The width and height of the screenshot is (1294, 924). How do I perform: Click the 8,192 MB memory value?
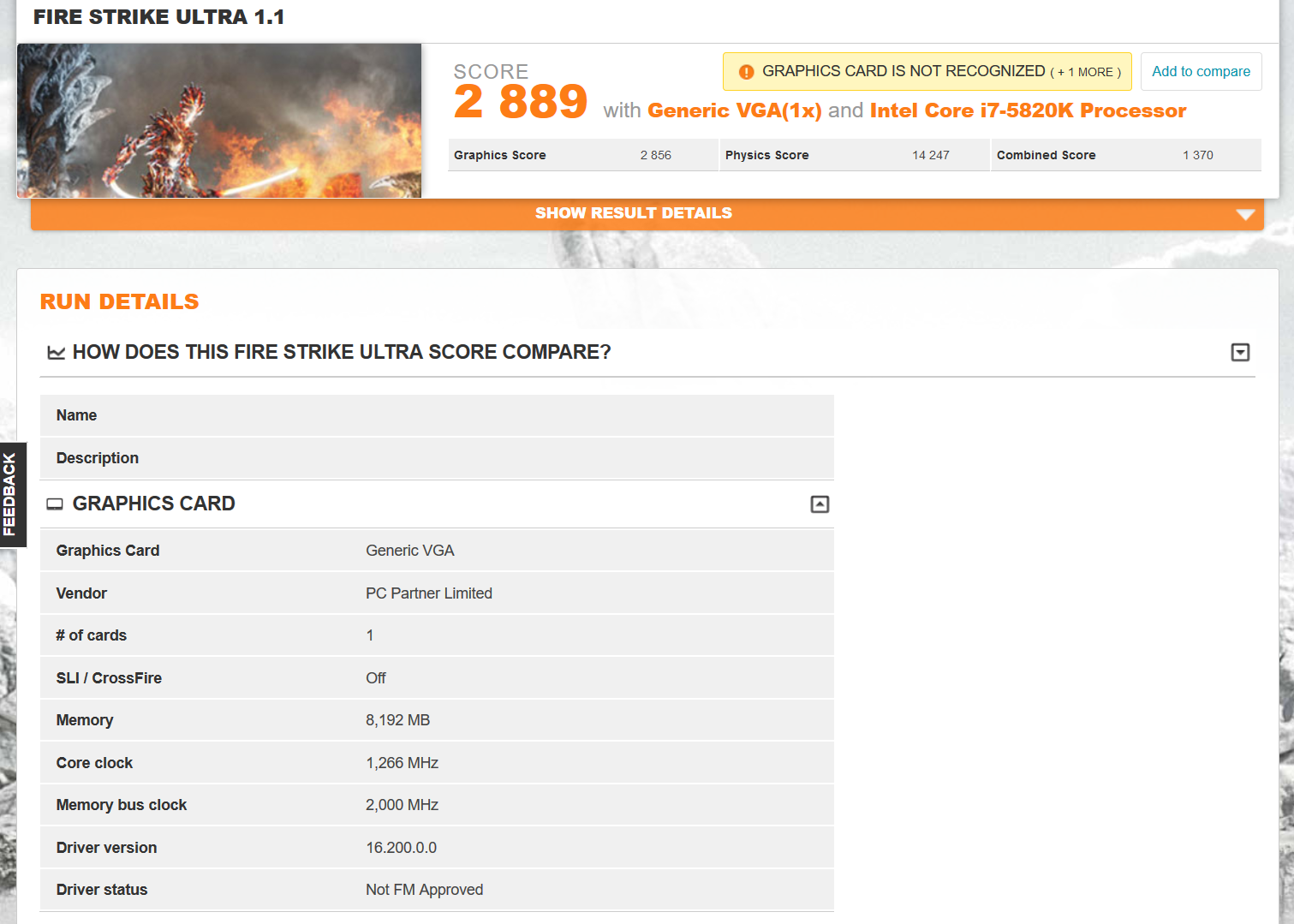pyautogui.click(x=397, y=720)
